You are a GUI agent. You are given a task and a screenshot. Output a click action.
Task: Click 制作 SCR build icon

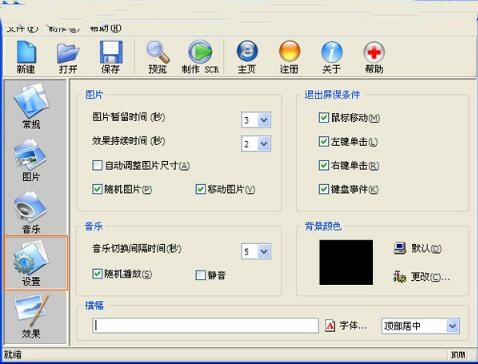(200, 52)
